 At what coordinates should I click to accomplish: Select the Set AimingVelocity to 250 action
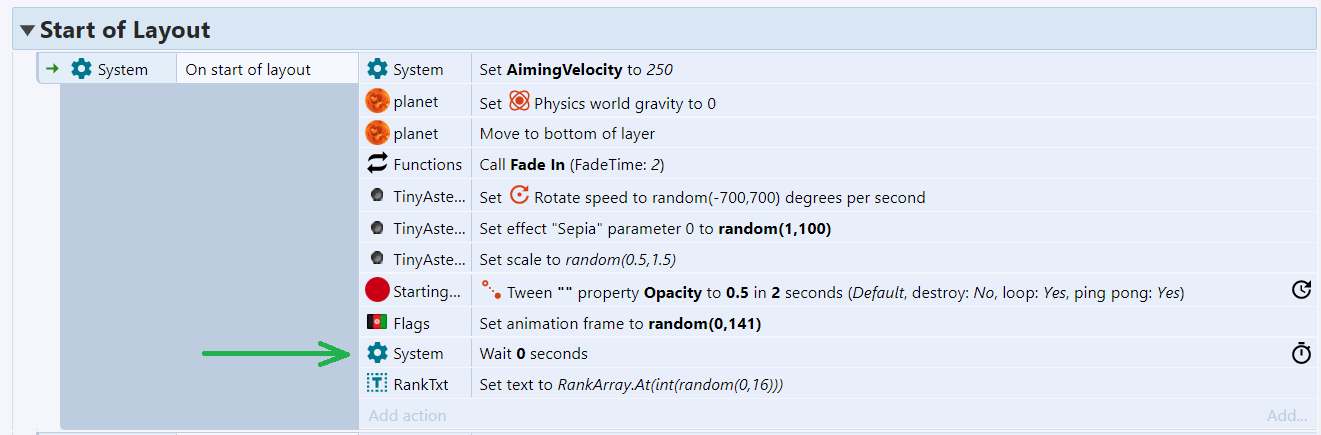(x=576, y=69)
